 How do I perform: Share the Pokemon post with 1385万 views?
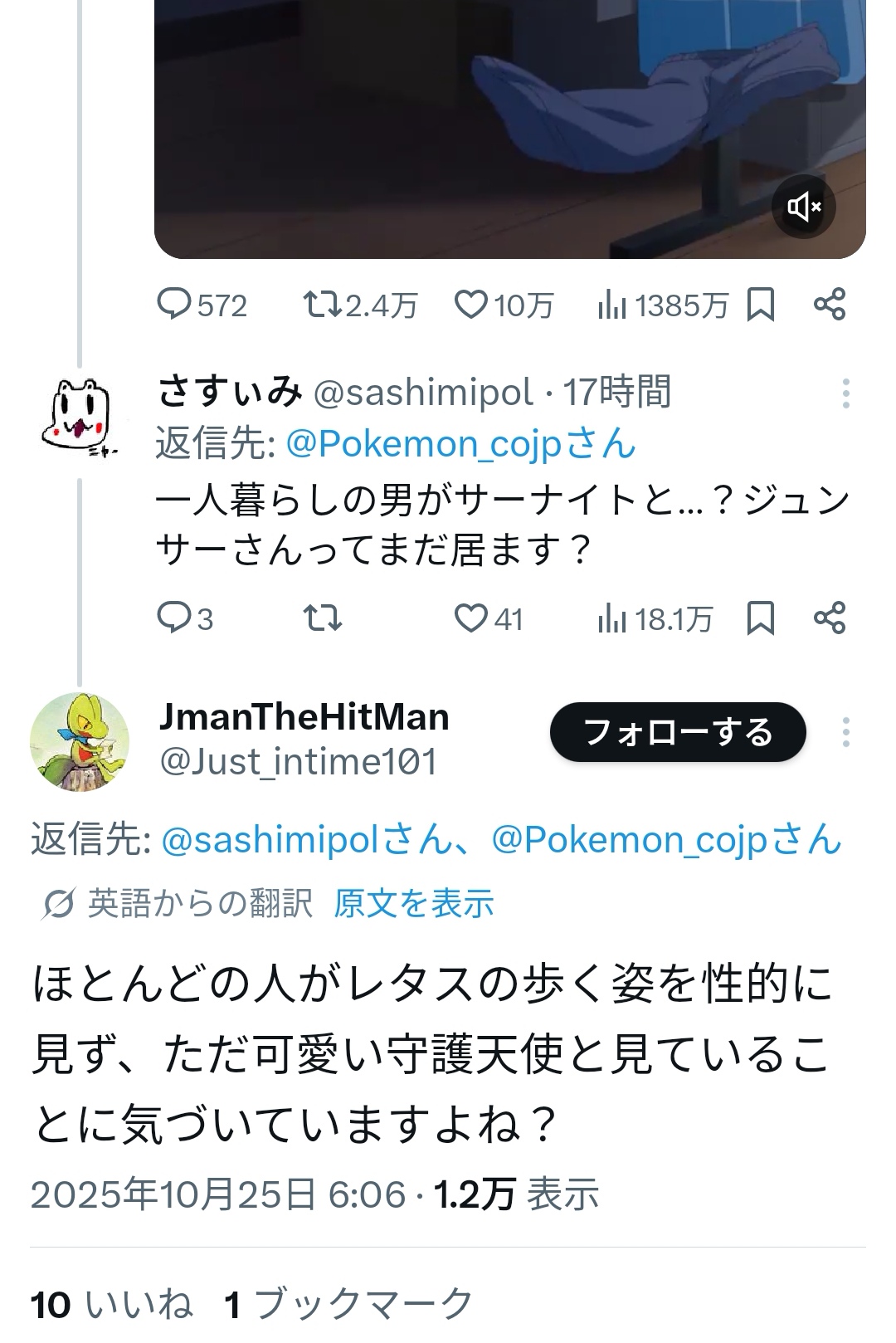tap(829, 305)
